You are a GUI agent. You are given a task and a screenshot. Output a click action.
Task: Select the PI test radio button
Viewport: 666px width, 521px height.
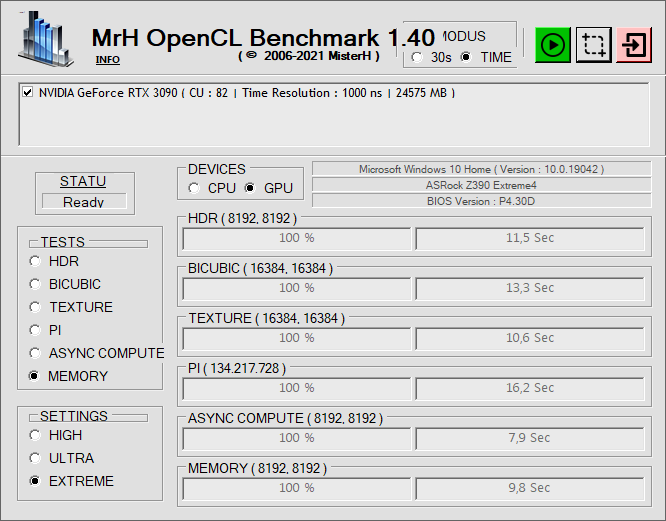[35, 330]
